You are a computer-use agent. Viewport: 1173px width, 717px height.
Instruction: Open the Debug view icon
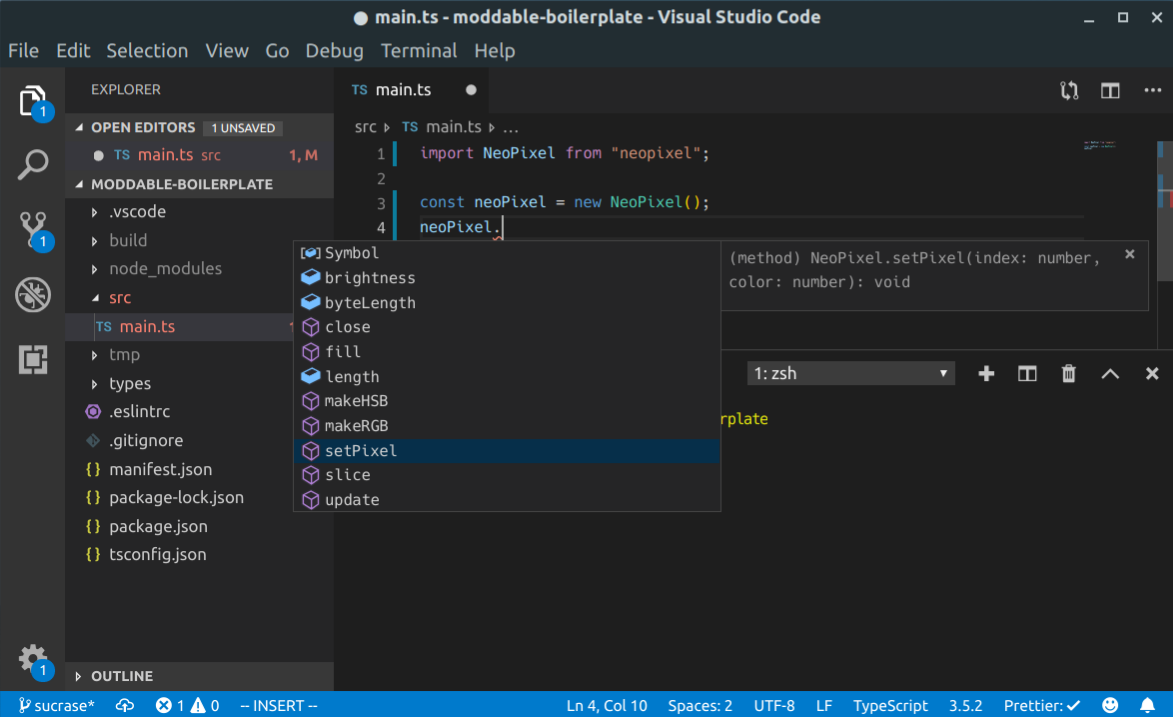pyautogui.click(x=33, y=295)
